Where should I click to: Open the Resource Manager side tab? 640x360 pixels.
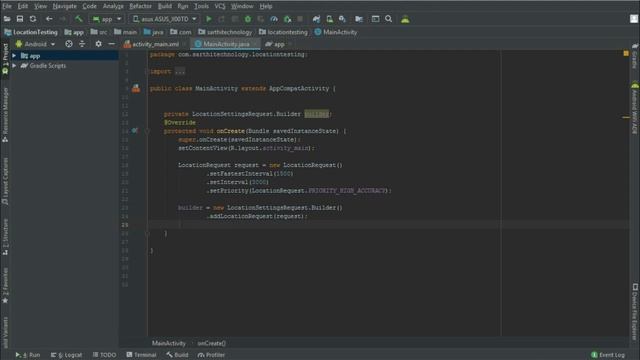pos(5,114)
